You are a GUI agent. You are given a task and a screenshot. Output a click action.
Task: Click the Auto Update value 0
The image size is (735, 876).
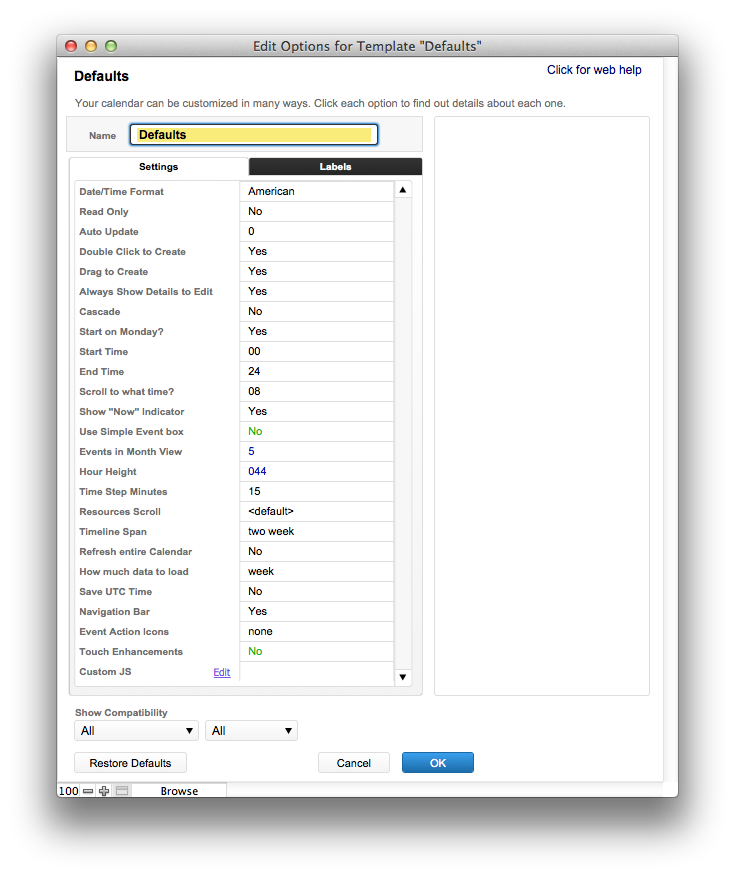click(317, 231)
